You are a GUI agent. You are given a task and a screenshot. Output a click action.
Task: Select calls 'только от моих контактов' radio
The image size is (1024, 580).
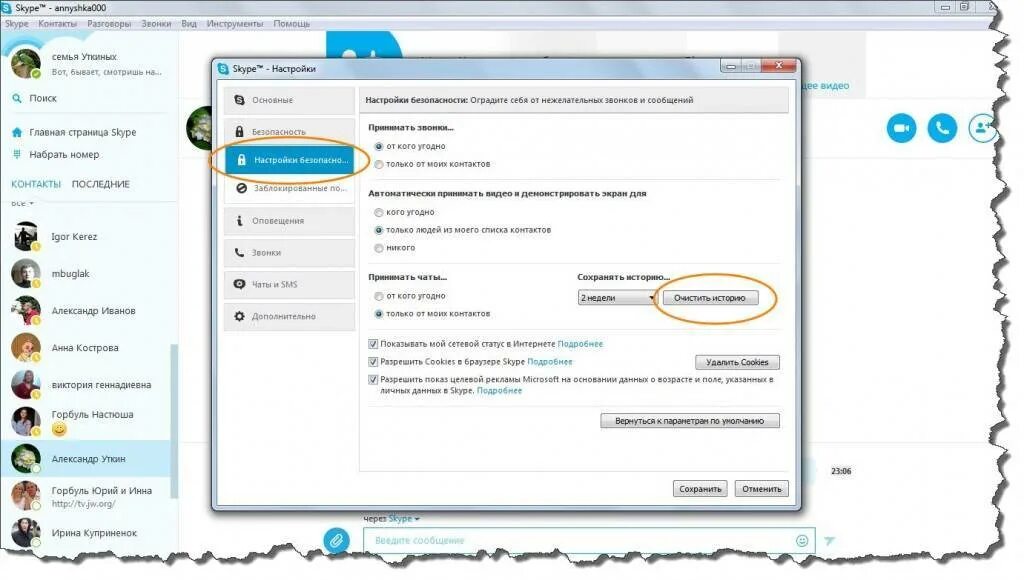(x=379, y=165)
